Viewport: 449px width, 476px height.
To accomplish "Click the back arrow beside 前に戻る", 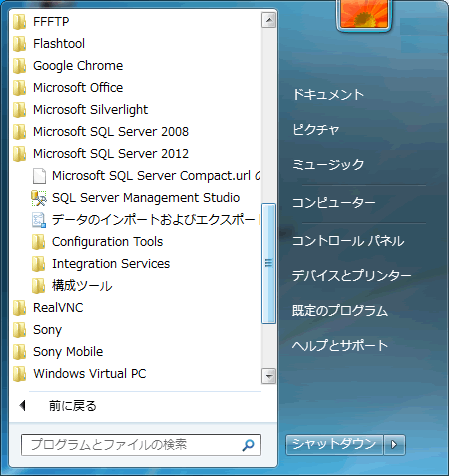I will (x=22, y=406).
